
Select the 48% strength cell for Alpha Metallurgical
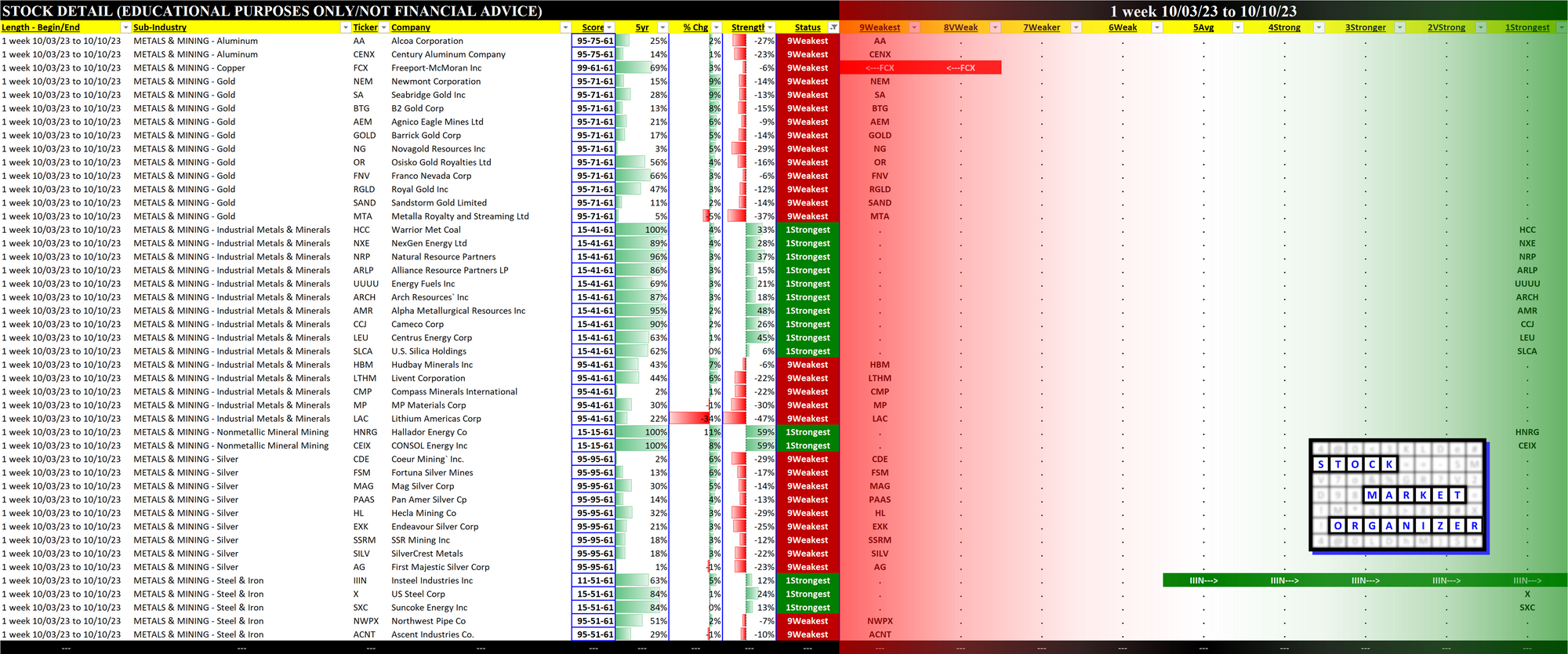pyautogui.click(x=750, y=311)
